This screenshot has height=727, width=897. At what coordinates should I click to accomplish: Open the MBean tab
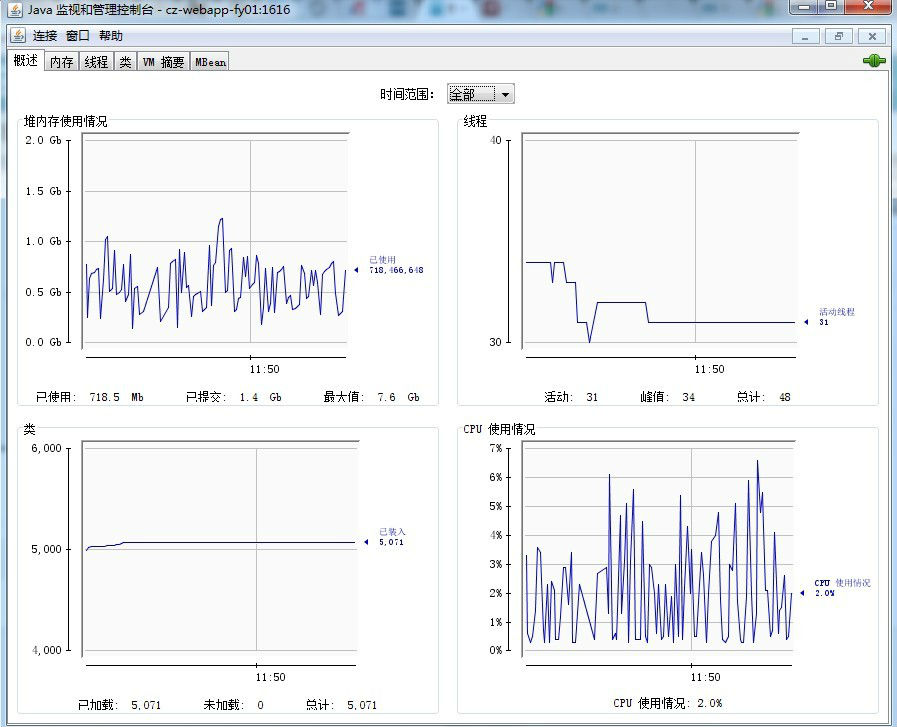tap(210, 62)
